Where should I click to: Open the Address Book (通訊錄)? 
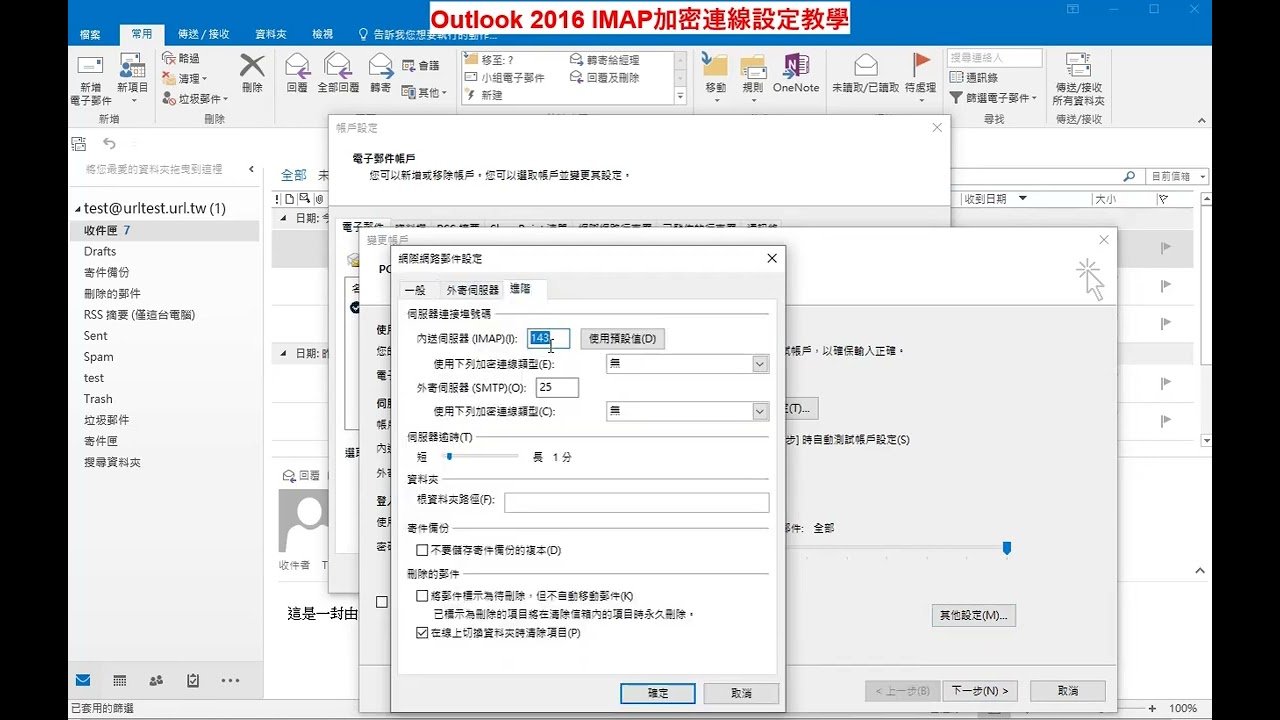click(973, 78)
